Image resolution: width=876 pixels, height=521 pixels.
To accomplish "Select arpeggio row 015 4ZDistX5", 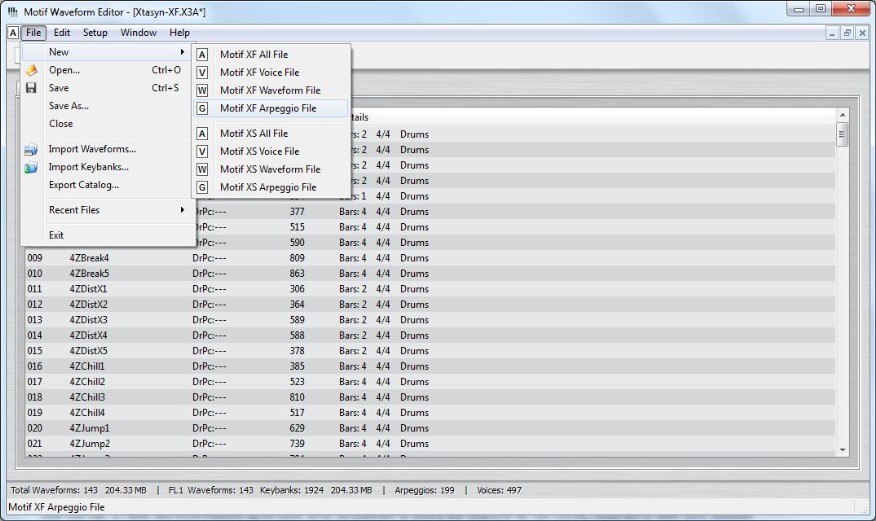I will point(430,351).
